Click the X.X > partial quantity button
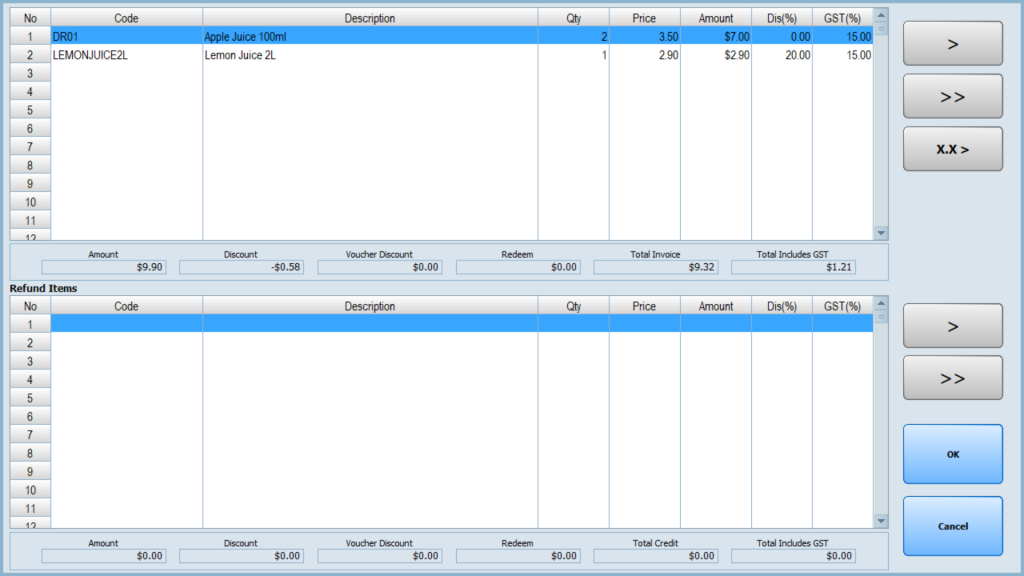The width and height of the screenshot is (1024, 576). [x=952, y=149]
